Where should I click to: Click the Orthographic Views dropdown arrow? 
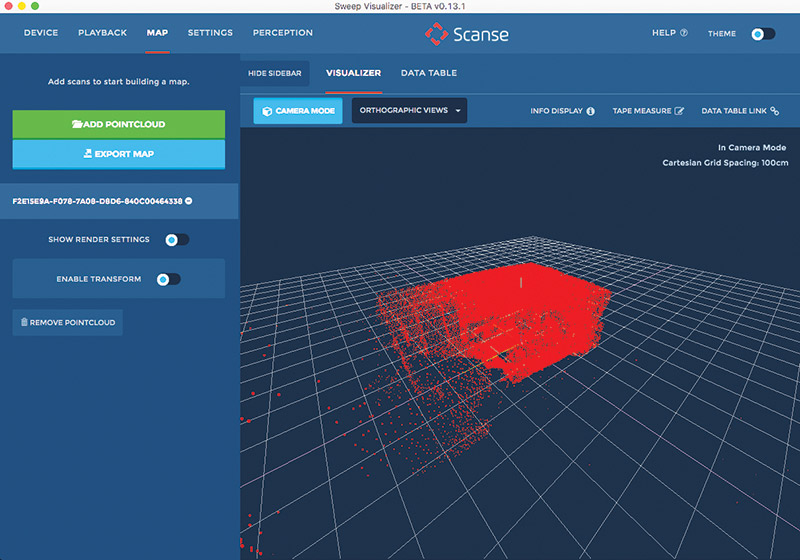tap(458, 111)
